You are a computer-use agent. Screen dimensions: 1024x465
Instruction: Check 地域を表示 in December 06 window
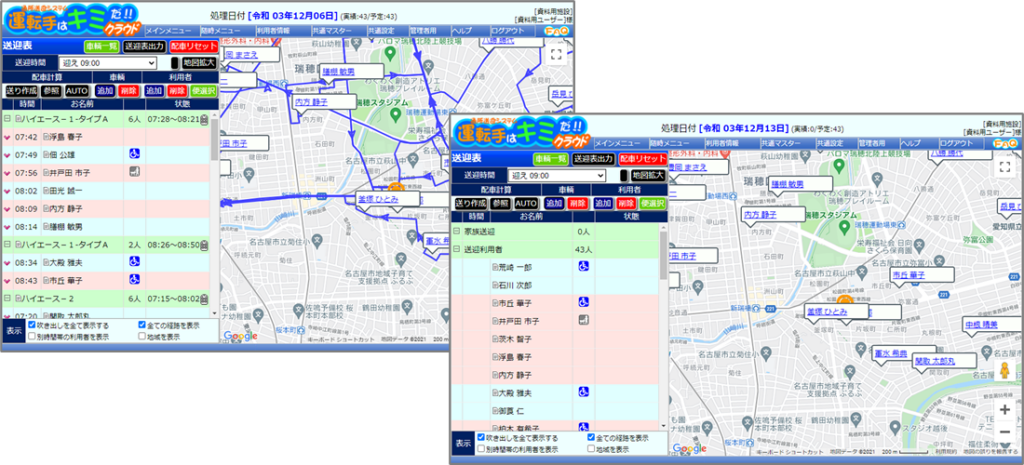pos(142,336)
